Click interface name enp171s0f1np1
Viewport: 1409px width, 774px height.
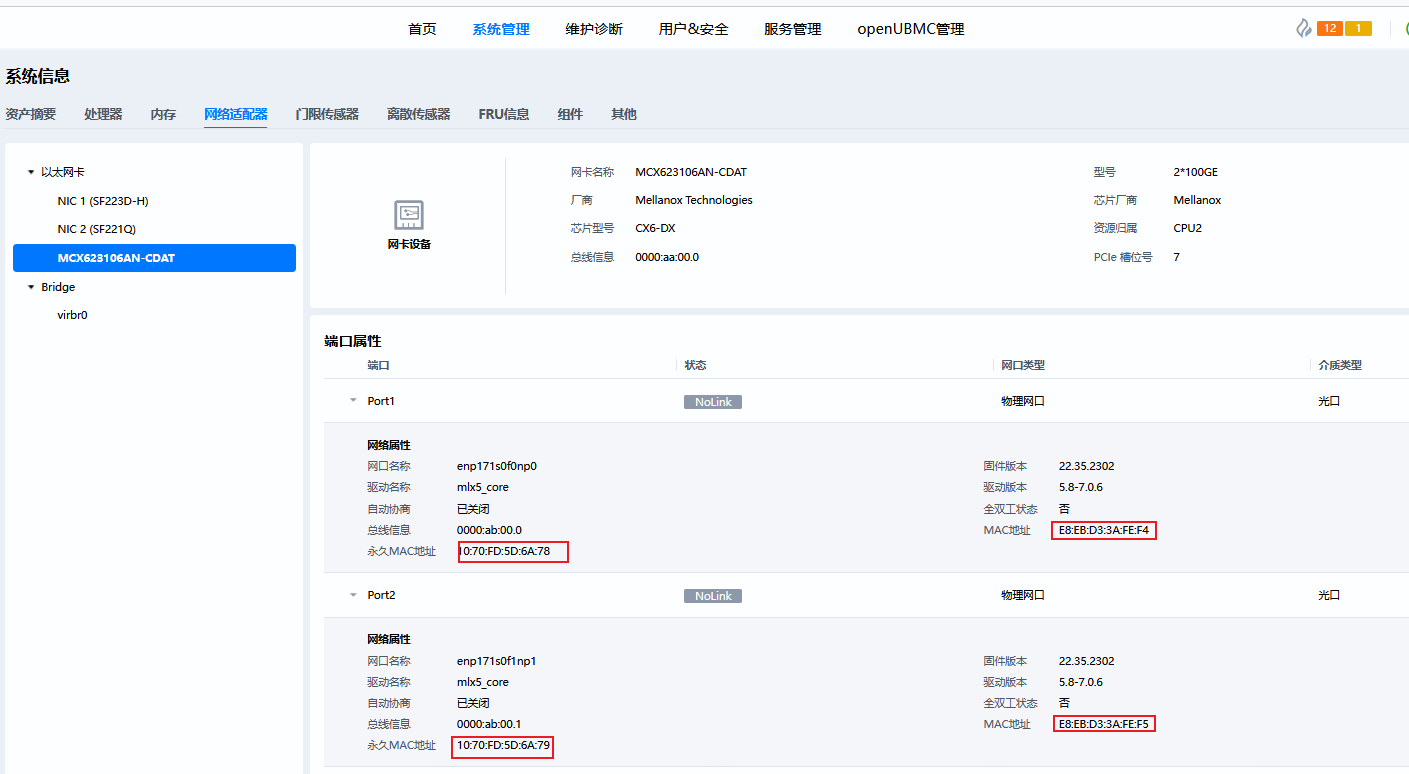pos(497,661)
